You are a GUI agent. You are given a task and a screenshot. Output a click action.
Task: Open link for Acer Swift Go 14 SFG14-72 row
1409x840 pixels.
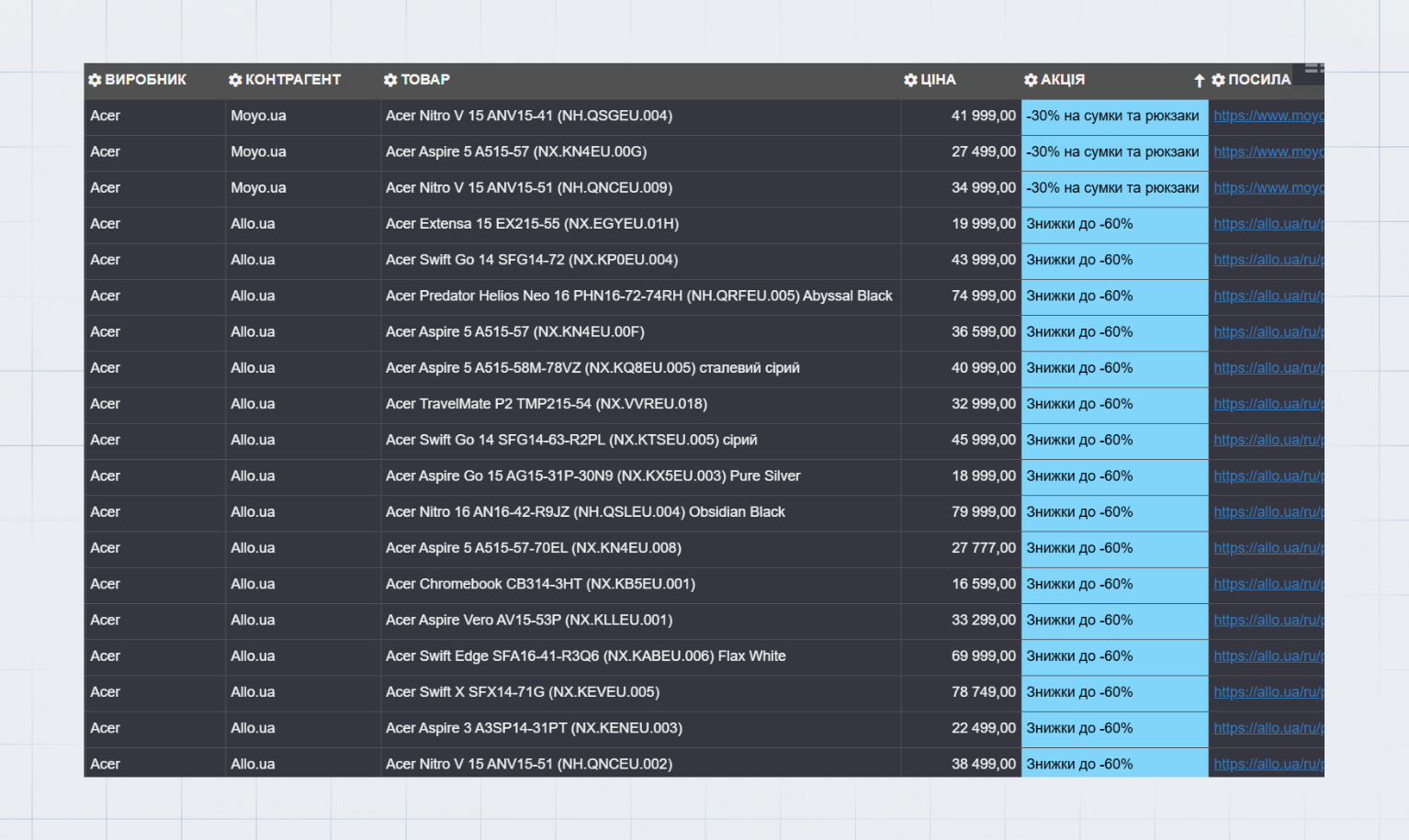point(1268,260)
